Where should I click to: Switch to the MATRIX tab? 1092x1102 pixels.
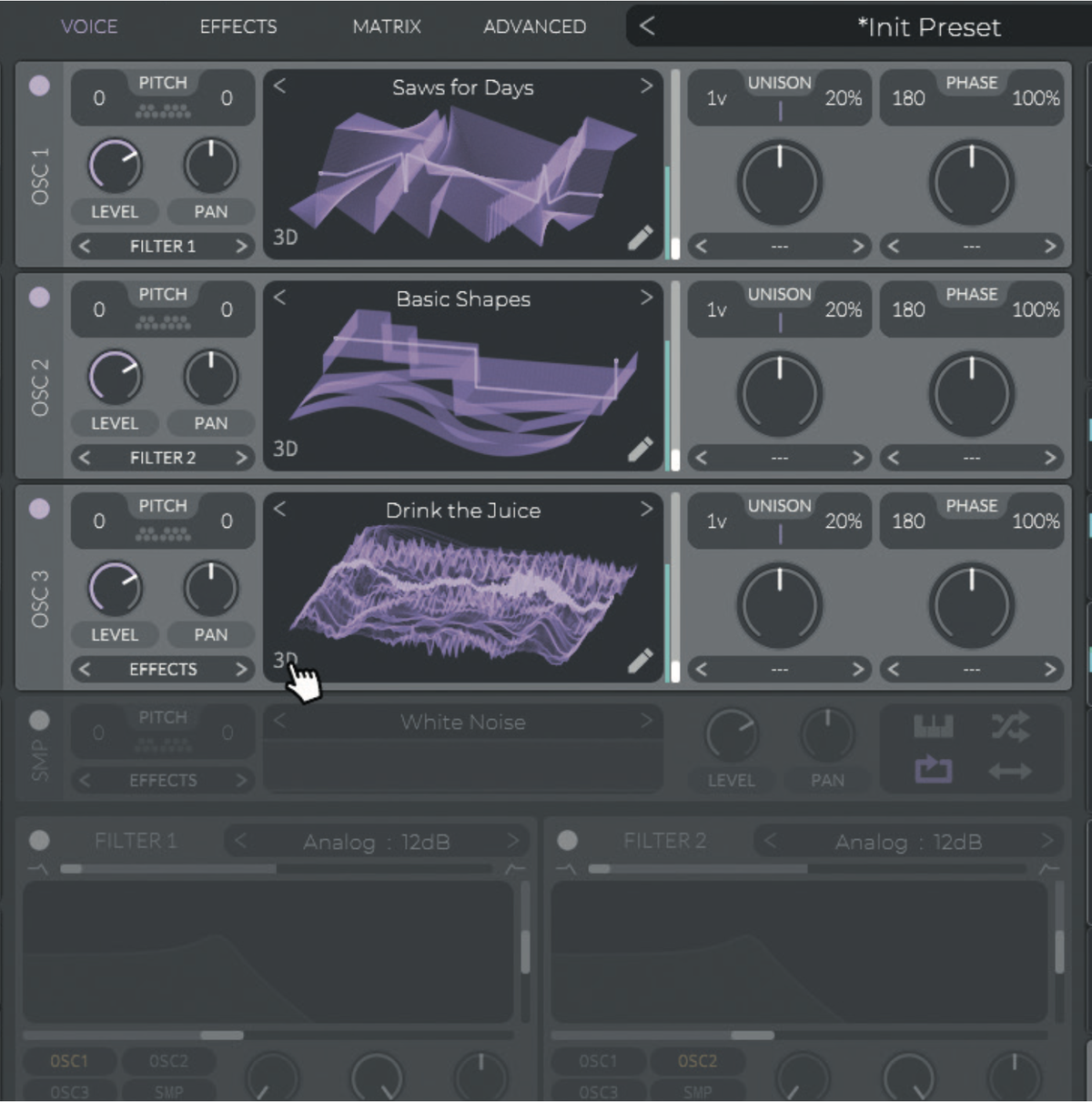(387, 26)
